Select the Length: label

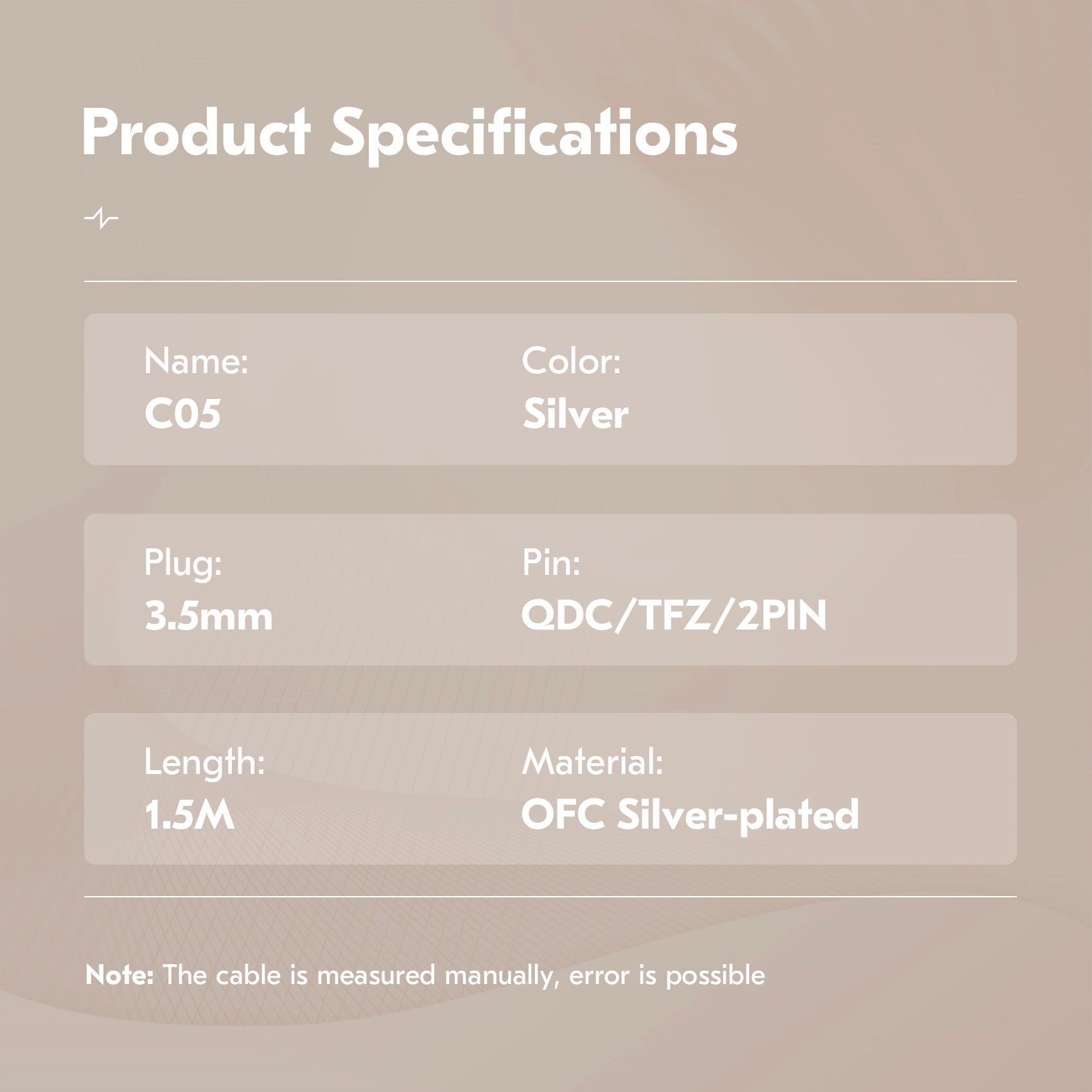click(204, 762)
